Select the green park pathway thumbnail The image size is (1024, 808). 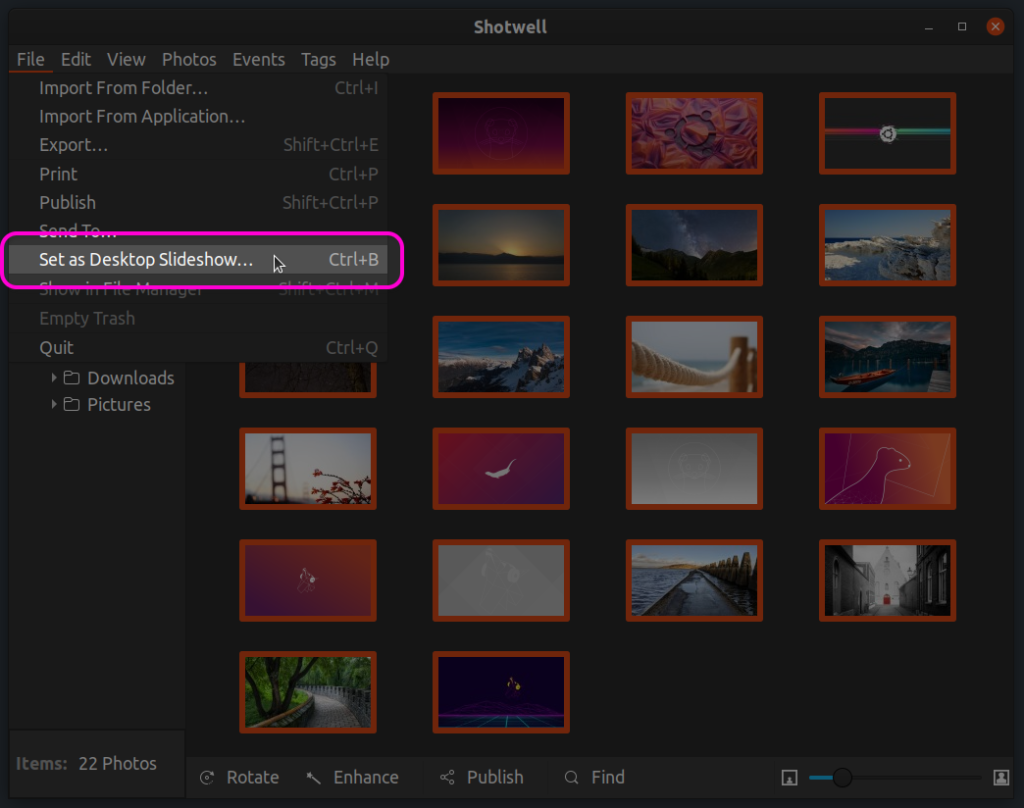(x=308, y=692)
